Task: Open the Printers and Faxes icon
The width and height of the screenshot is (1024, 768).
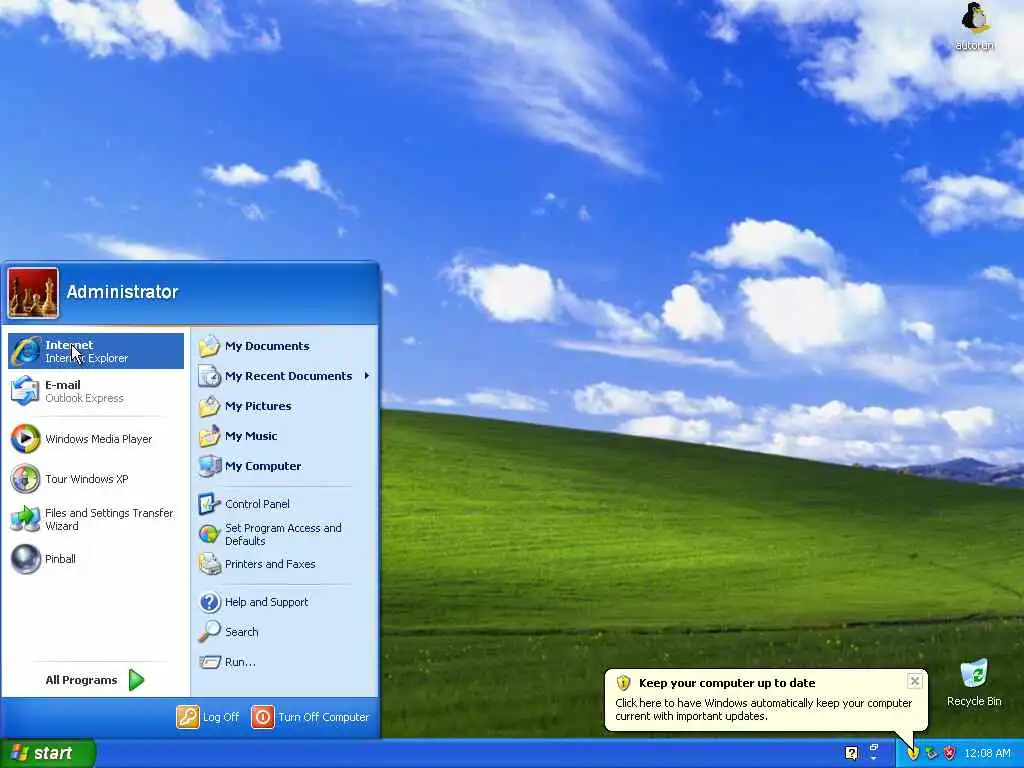Action: (x=210, y=564)
